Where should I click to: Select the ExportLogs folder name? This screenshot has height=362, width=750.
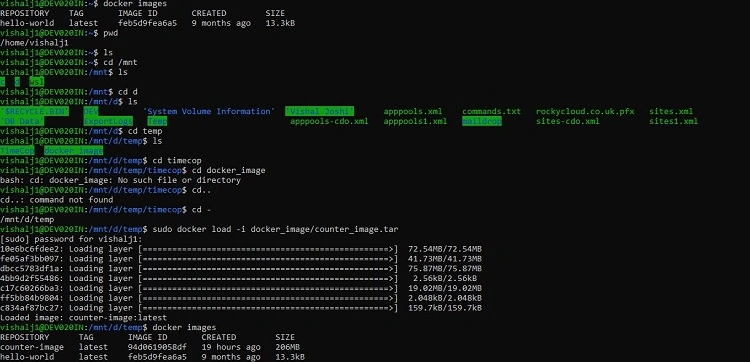(108, 121)
